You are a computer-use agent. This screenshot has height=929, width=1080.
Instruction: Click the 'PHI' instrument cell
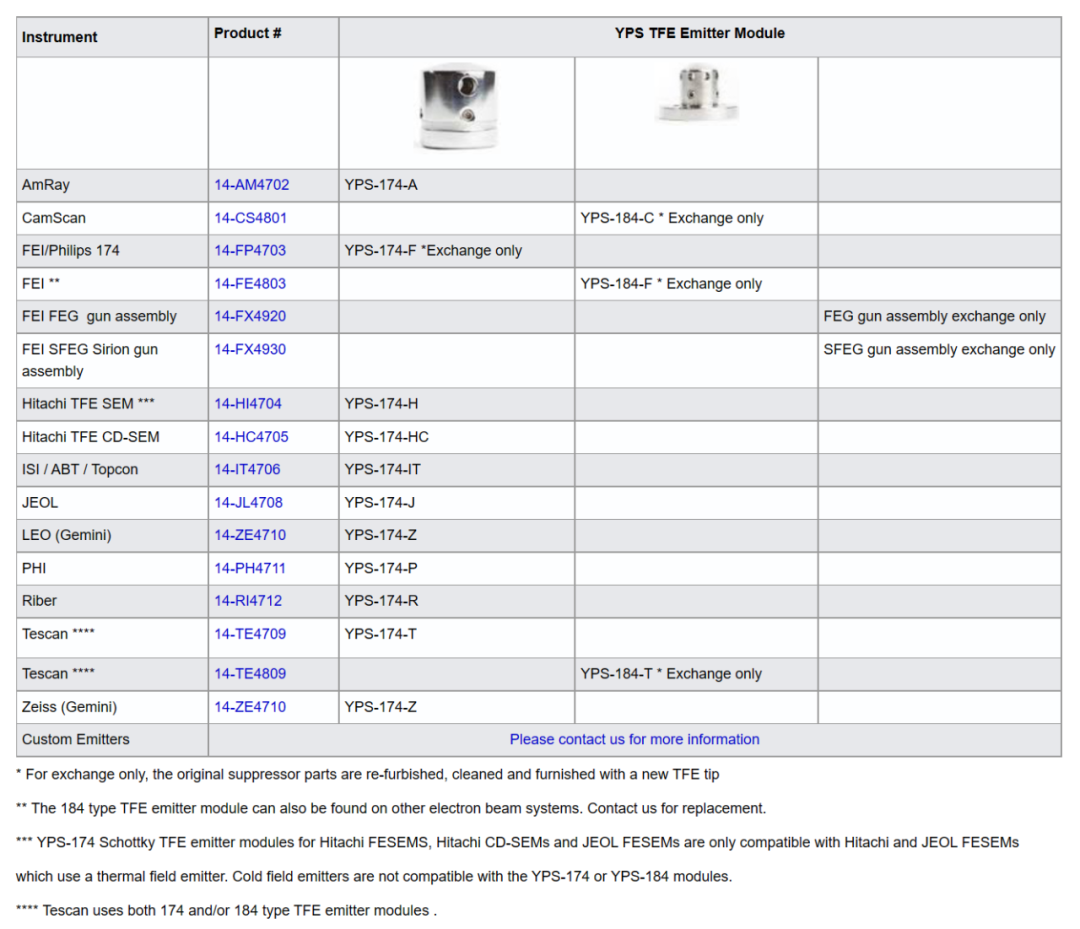pos(112,568)
